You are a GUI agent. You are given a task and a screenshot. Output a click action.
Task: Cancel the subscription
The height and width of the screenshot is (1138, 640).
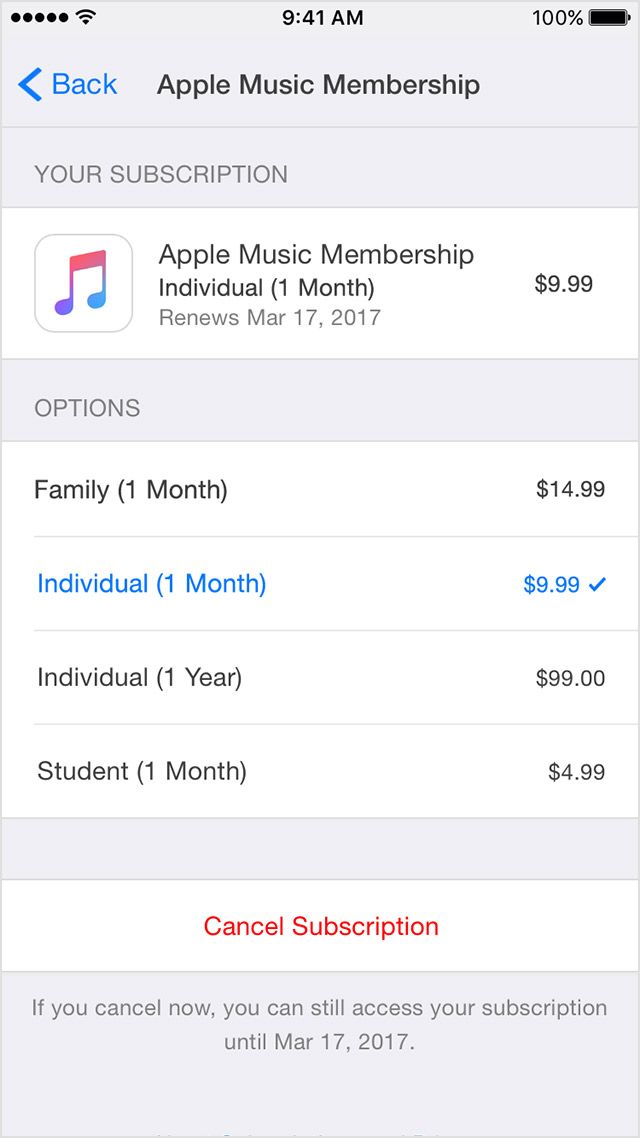click(x=321, y=926)
